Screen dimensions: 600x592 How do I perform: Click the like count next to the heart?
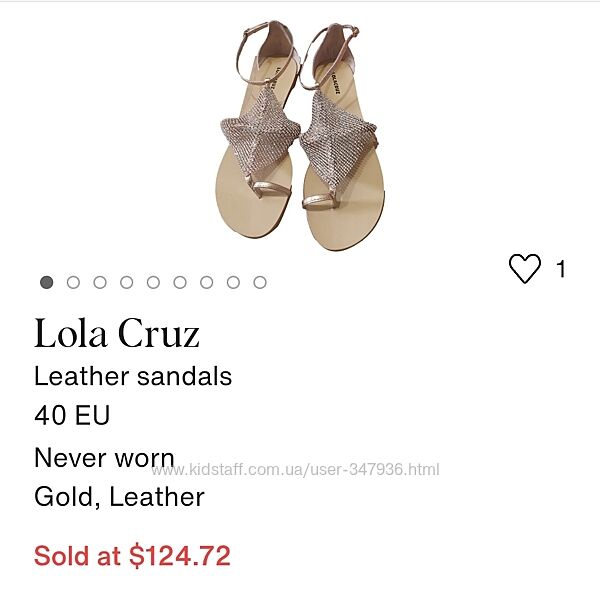tap(561, 269)
